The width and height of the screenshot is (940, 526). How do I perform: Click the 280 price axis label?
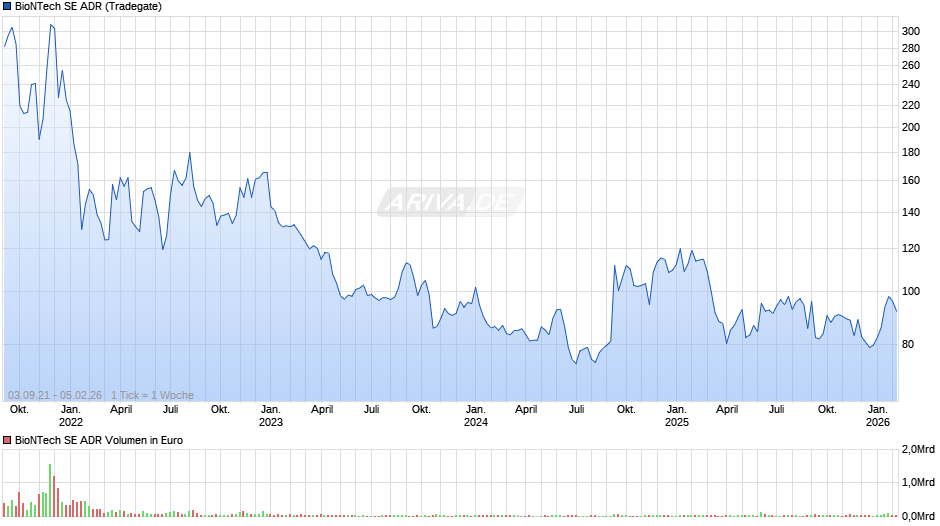pyautogui.click(x=911, y=49)
